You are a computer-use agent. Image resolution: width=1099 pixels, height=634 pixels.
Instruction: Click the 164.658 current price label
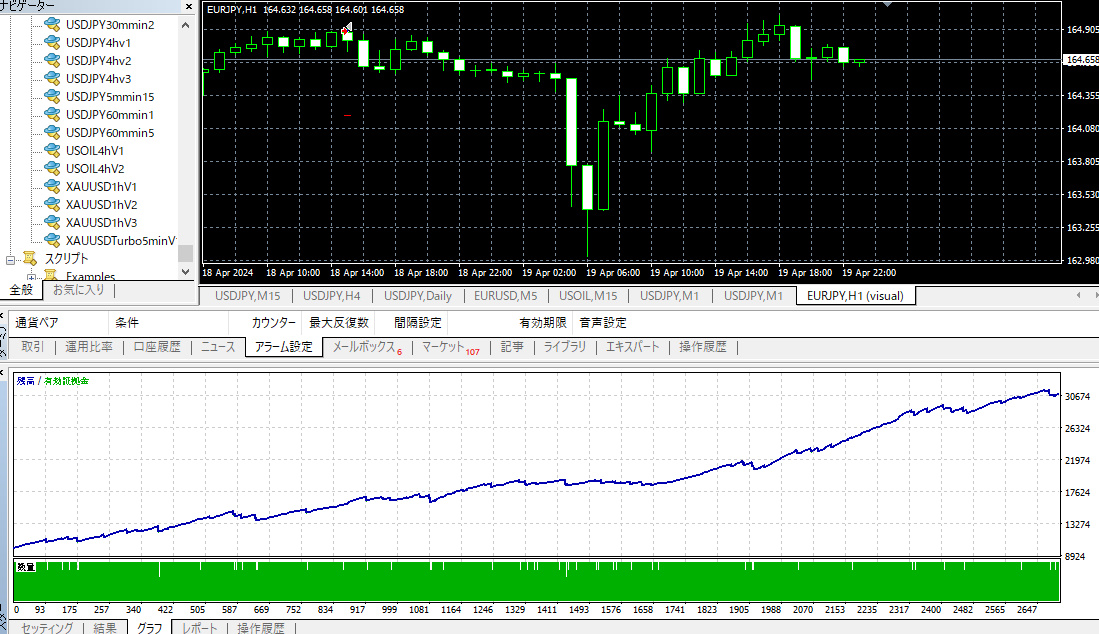coord(1081,60)
